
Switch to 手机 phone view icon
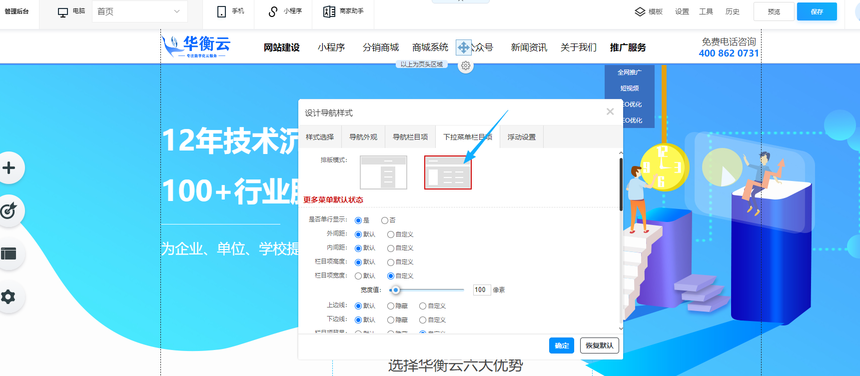(x=222, y=12)
